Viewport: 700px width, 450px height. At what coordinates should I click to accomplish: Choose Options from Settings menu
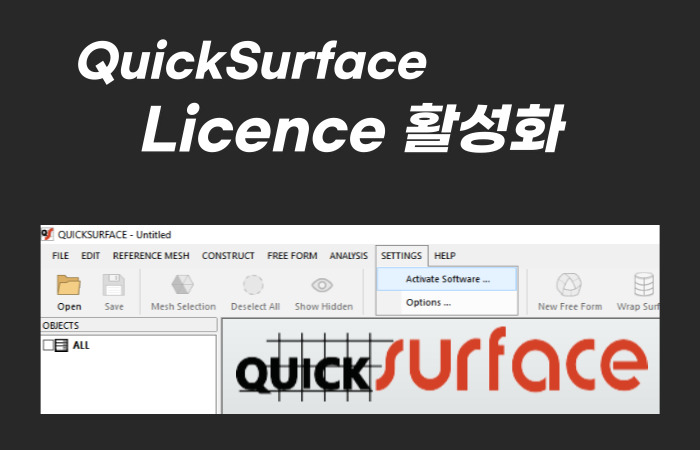click(x=447, y=302)
